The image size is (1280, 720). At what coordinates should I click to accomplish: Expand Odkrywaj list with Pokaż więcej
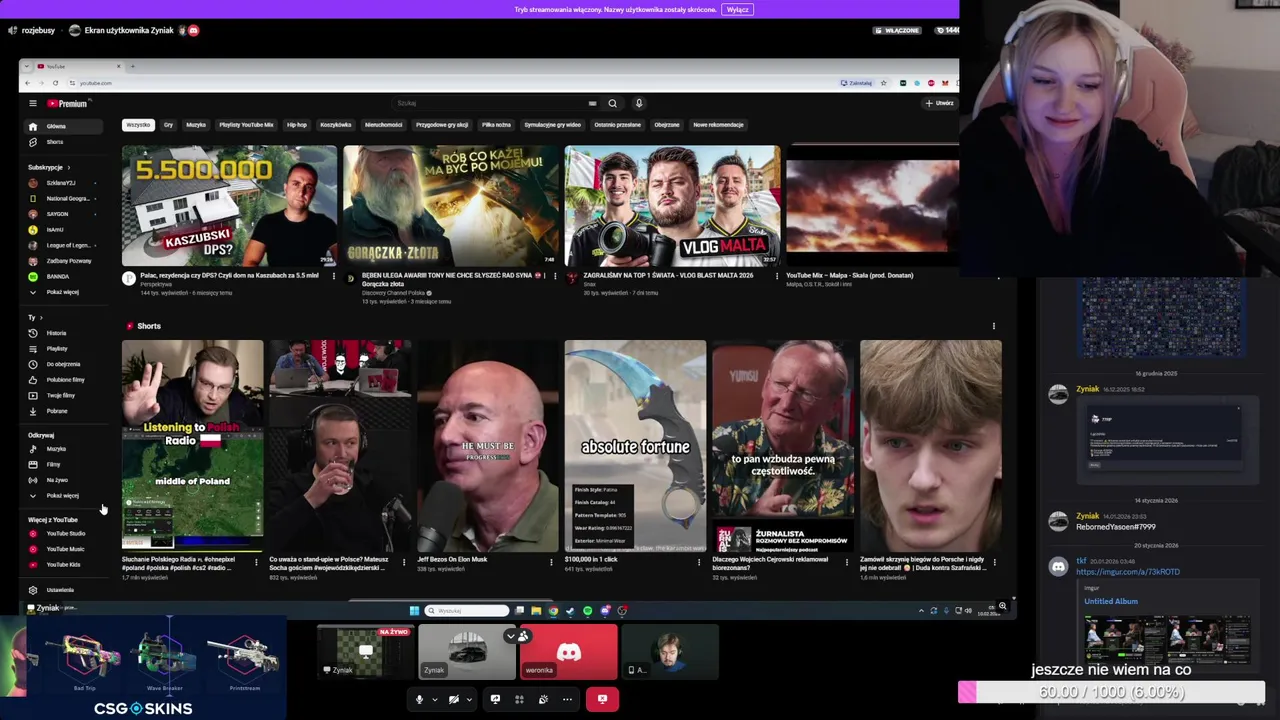pyautogui.click(x=64, y=496)
